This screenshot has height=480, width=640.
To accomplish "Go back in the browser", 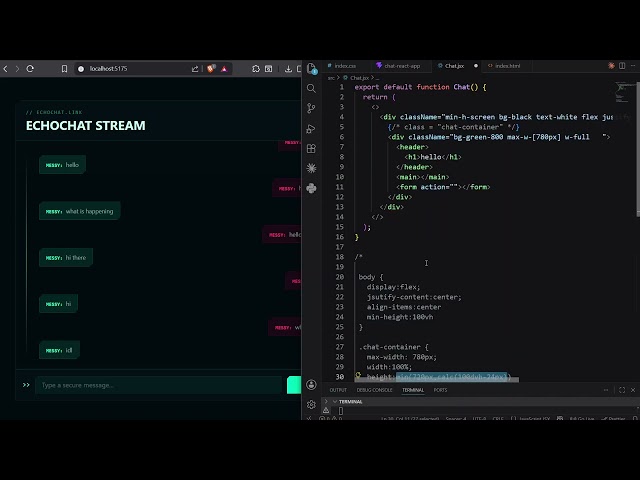I will tap(5, 69).
